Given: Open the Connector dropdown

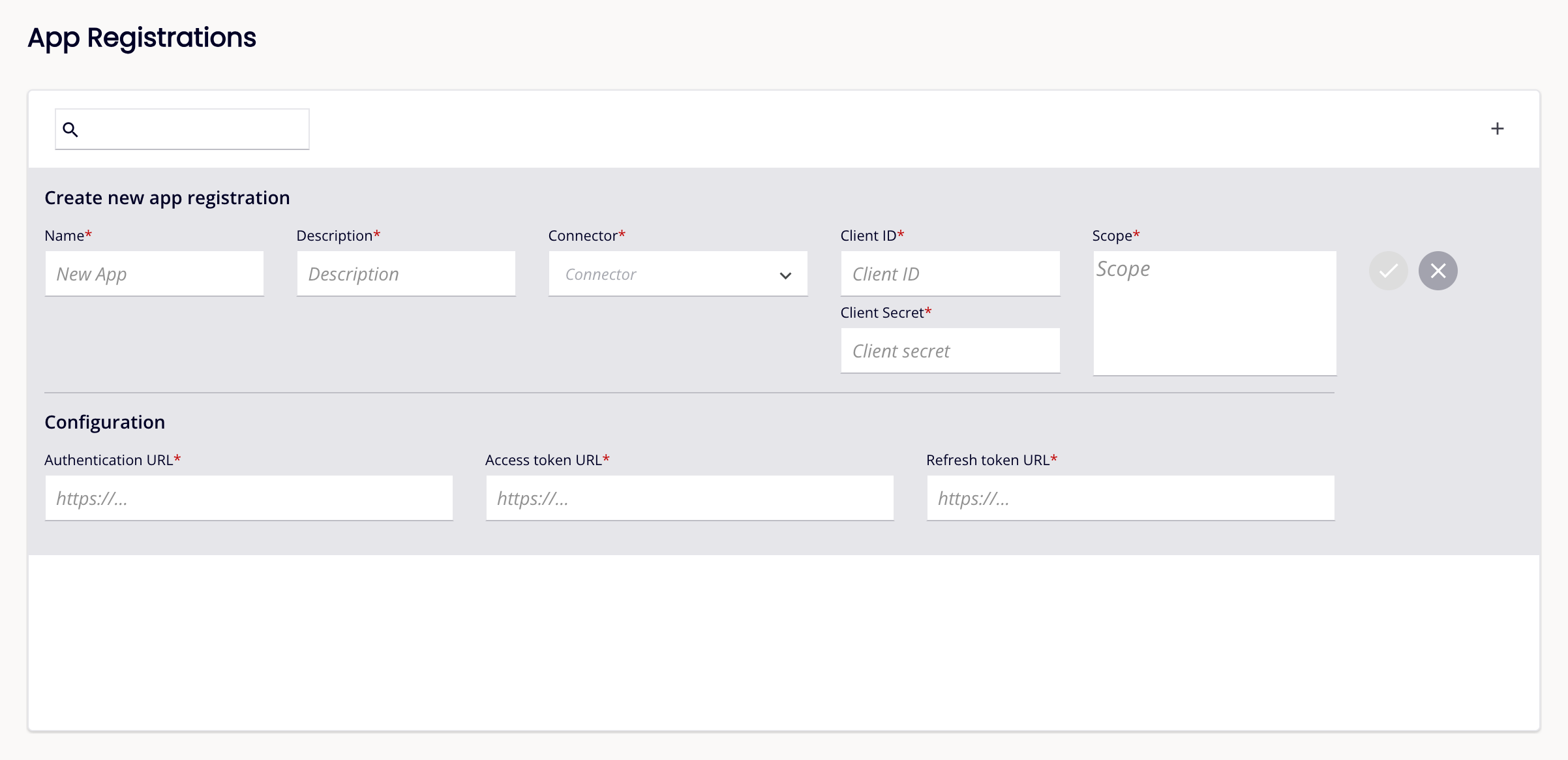Looking at the screenshot, I should click(x=678, y=274).
